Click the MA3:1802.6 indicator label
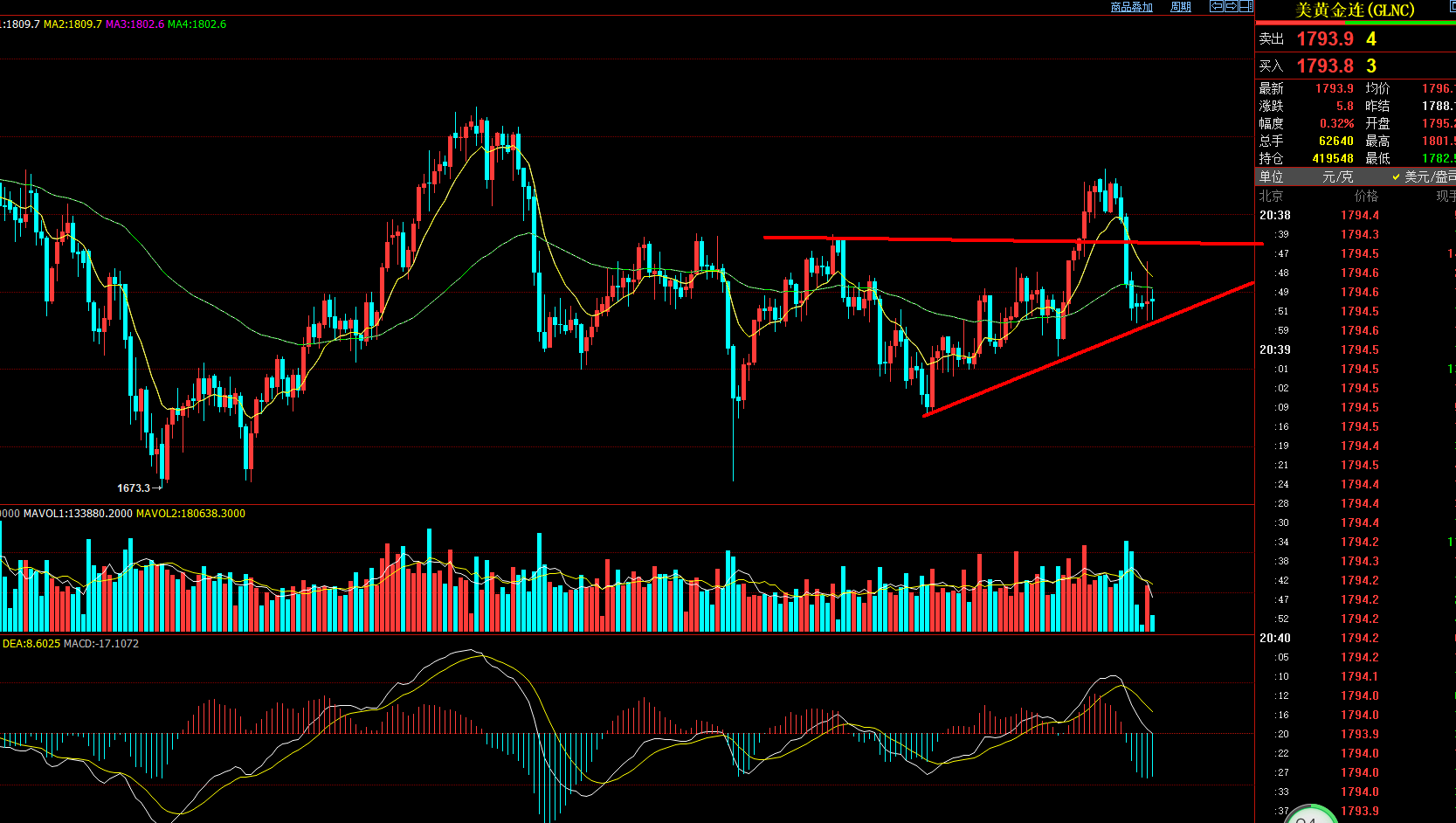The height and width of the screenshot is (823, 1456). [x=135, y=24]
